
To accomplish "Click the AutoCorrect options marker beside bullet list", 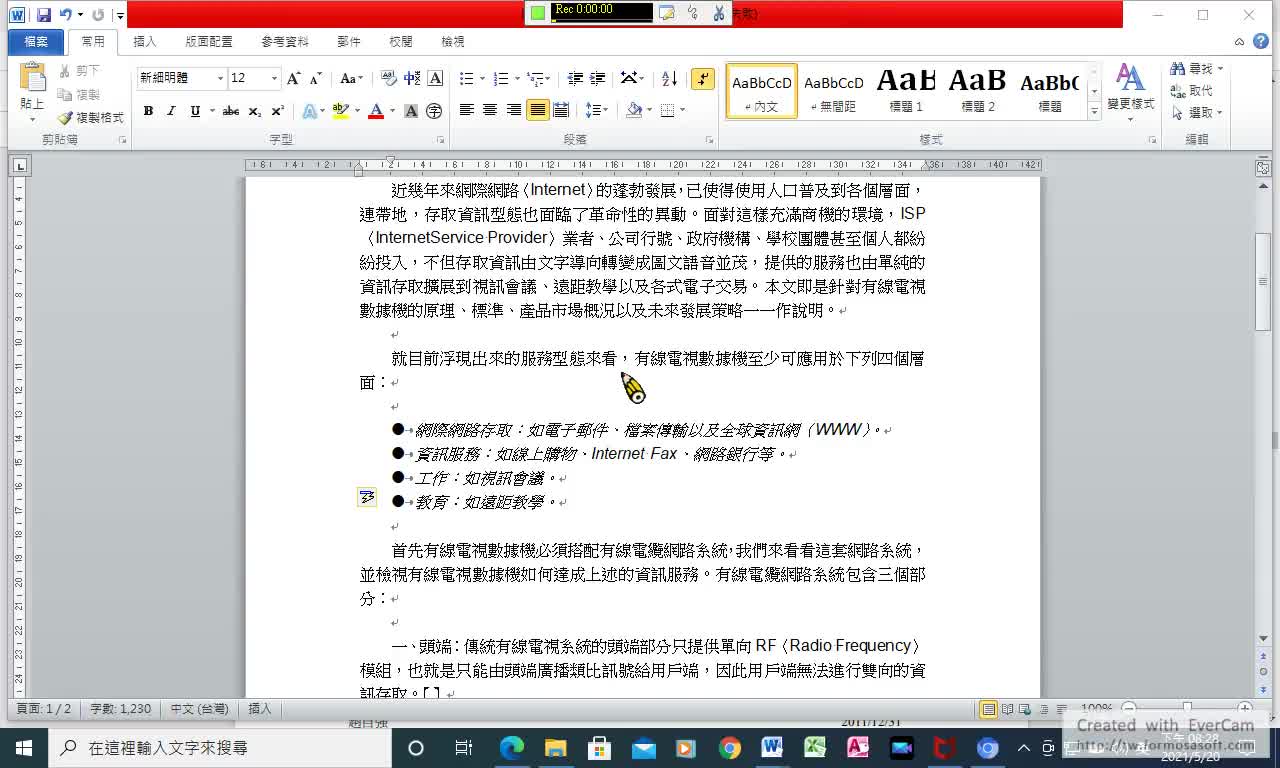I will 367,497.
